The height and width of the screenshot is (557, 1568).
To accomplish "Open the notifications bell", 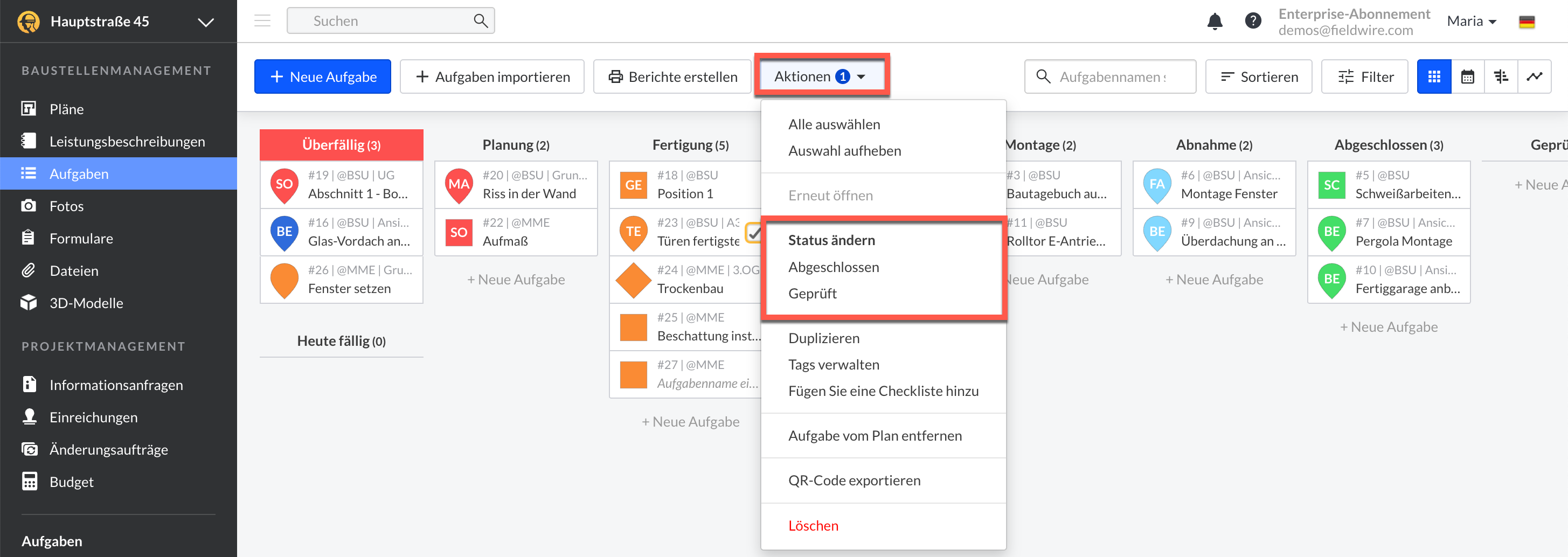I will 1215,22.
